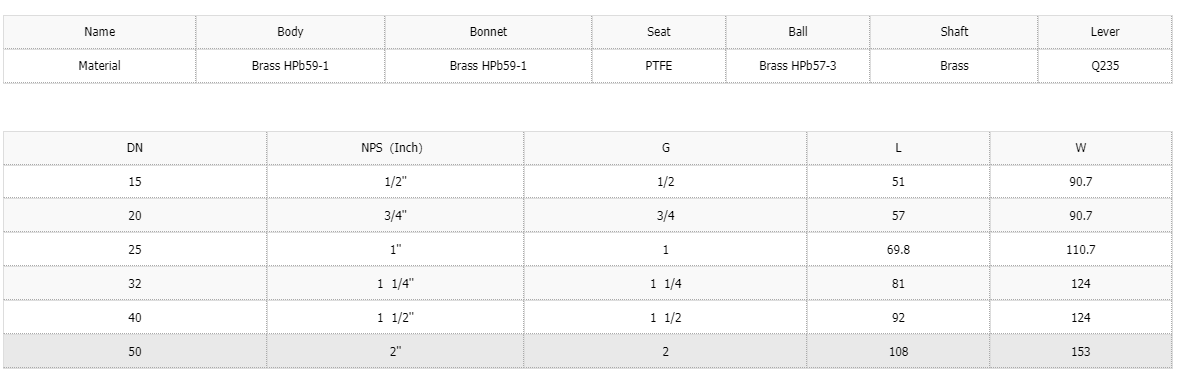Select the 3/4" NPS cell
1186x381 pixels.
[x=395, y=215]
